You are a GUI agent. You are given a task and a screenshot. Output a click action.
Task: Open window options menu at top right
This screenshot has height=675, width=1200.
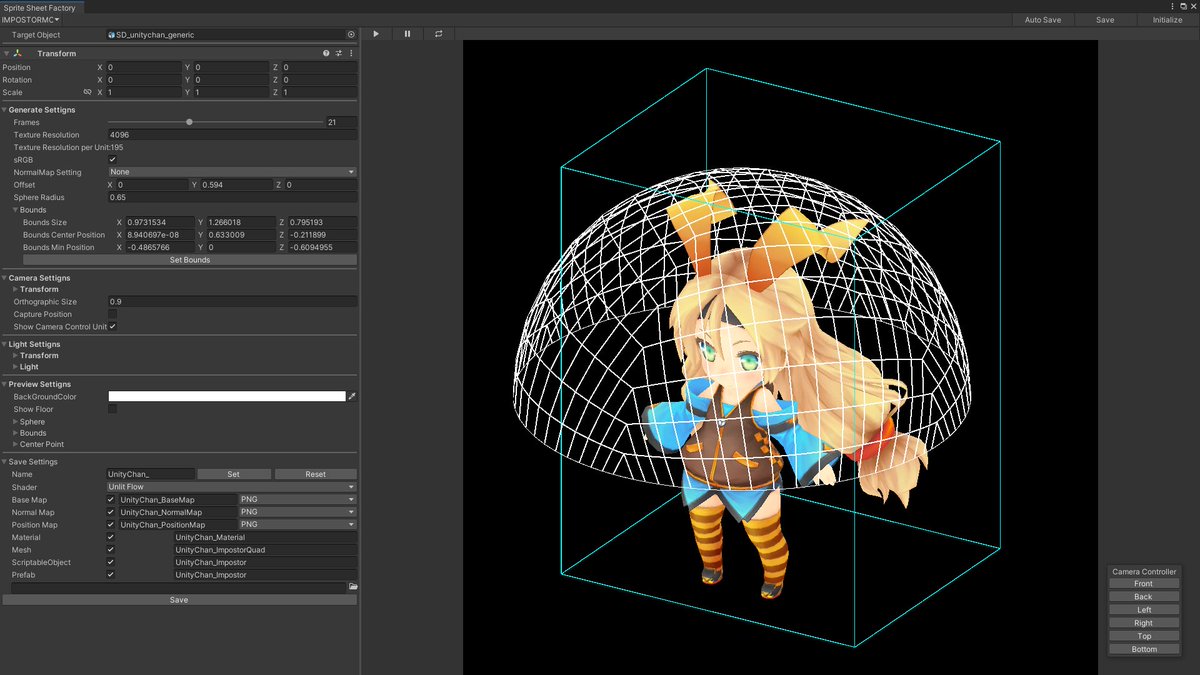1174,7
